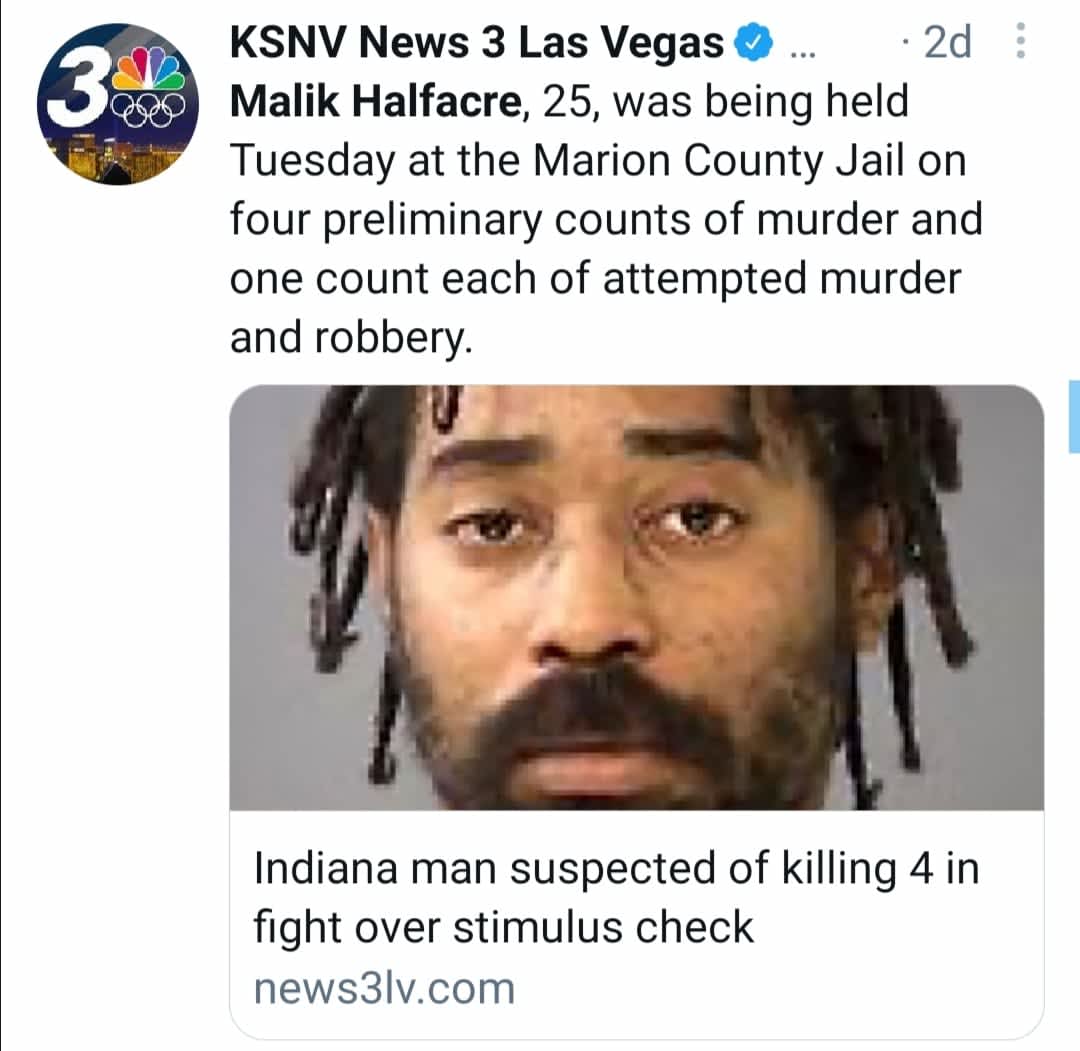Screen dimensions: 1080x1051
Task: Click the blue scroll indicator at right edge
Action: coord(1074,416)
